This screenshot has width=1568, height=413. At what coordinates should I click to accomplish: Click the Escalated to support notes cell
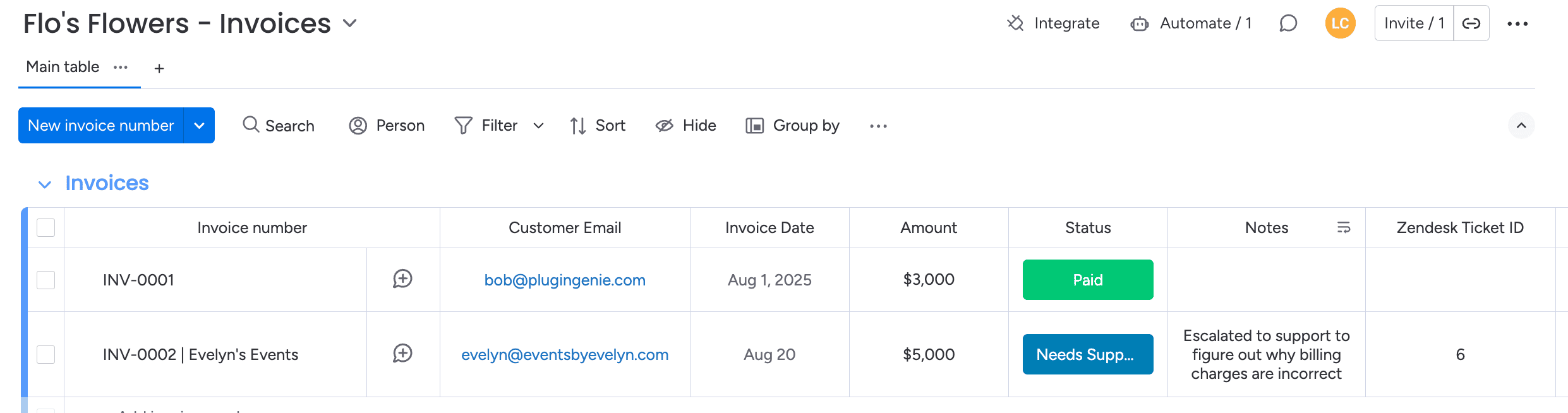[1266, 354]
